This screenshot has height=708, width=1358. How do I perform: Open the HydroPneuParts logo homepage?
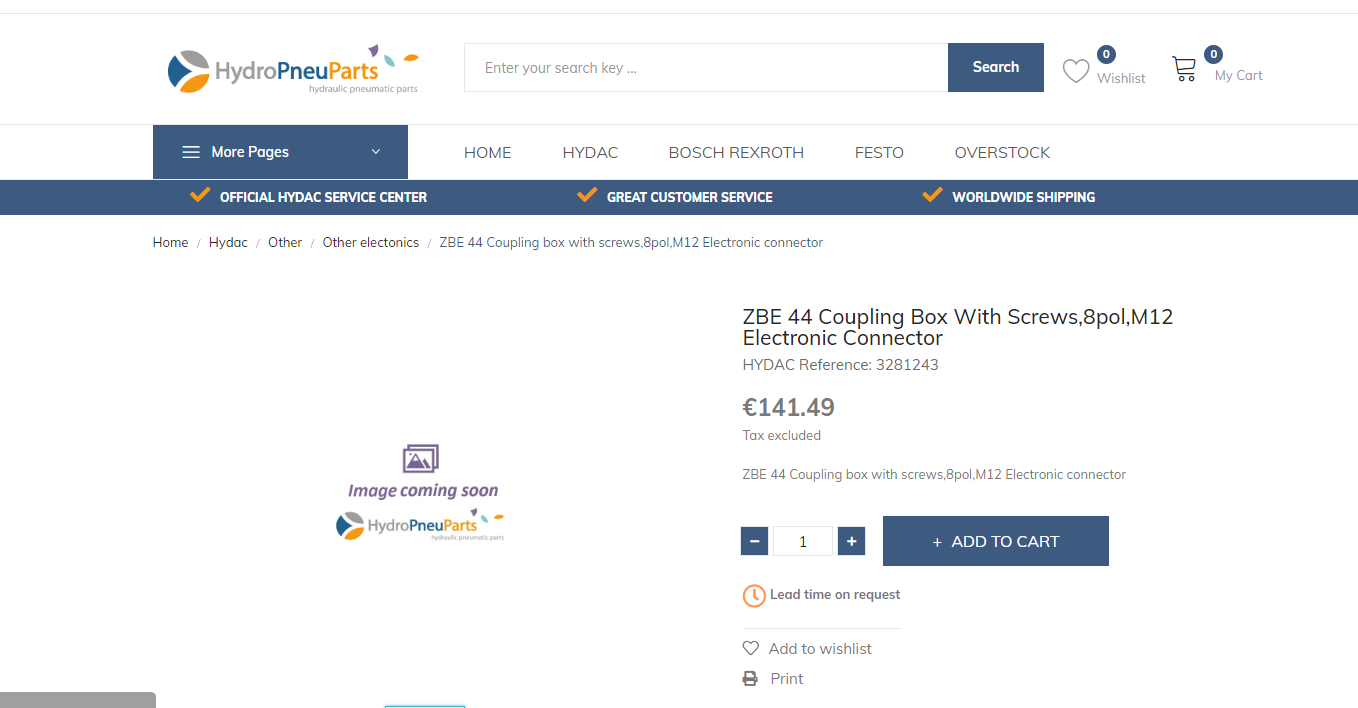tap(293, 70)
